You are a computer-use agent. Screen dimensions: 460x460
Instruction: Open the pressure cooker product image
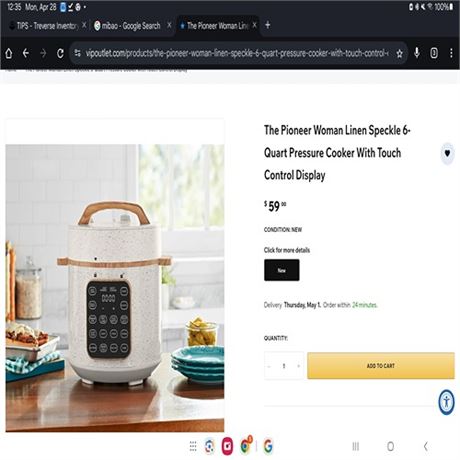point(115,288)
